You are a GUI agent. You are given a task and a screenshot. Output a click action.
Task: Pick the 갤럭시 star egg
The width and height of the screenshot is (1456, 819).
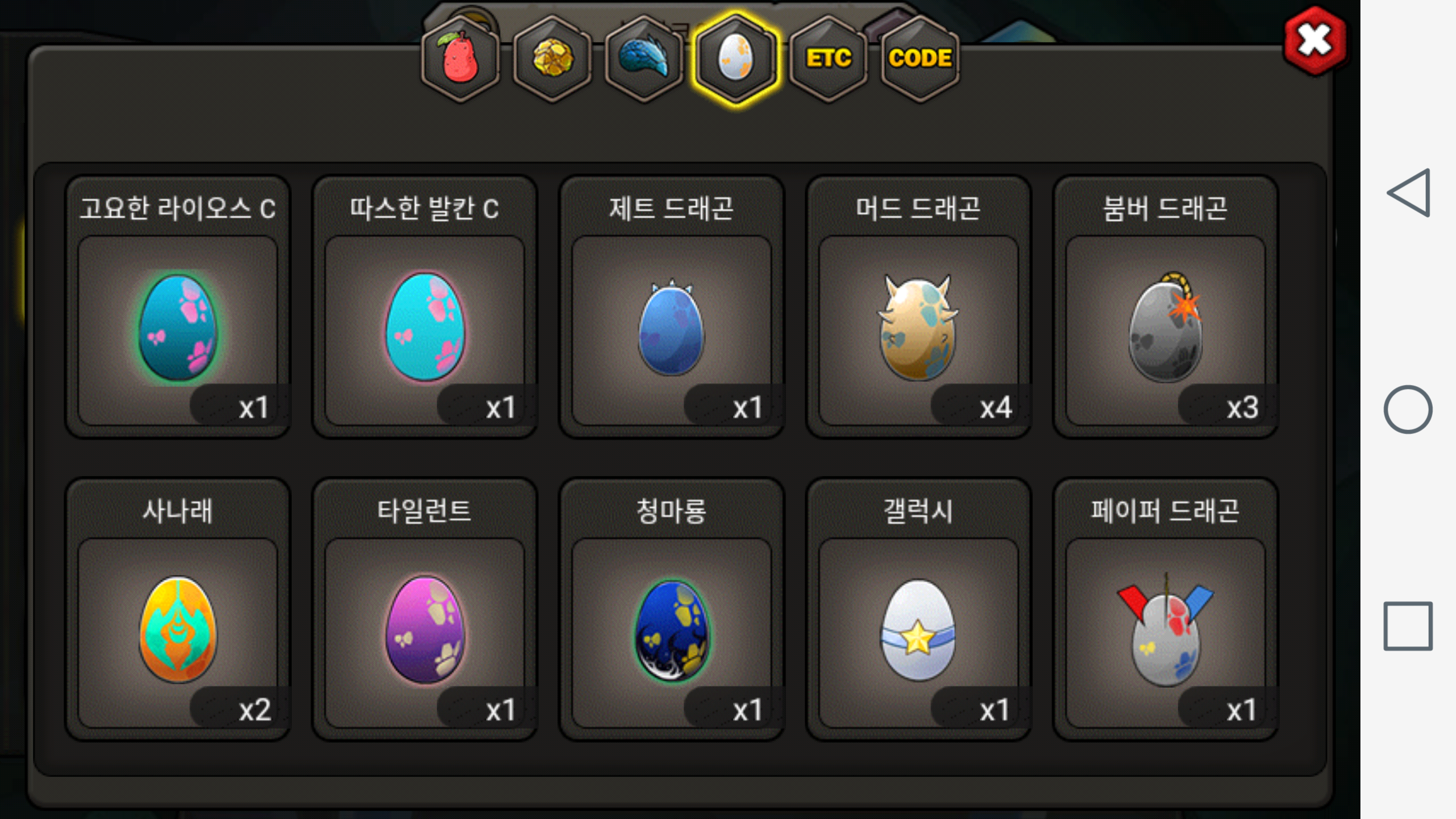tap(919, 610)
